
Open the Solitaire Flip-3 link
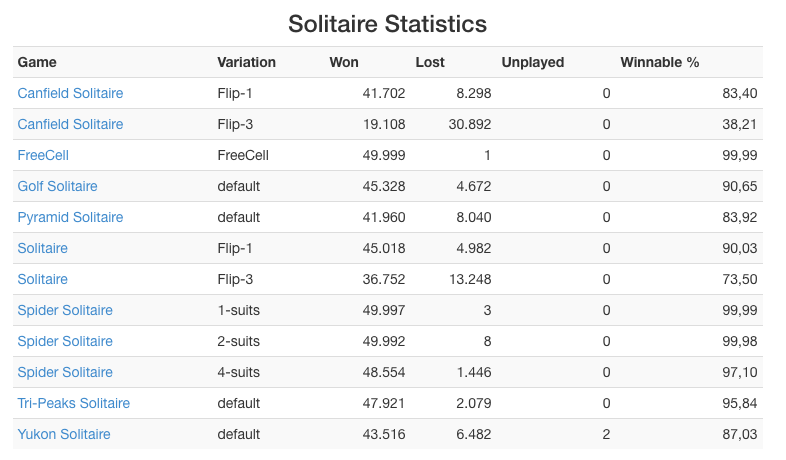[43, 280]
